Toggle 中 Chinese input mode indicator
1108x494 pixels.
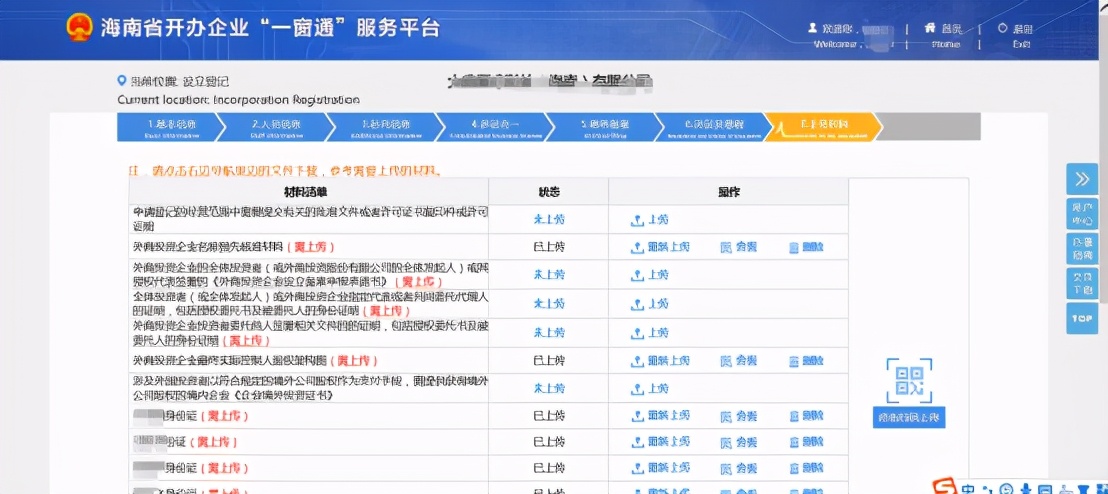click(x=966, y=488)
